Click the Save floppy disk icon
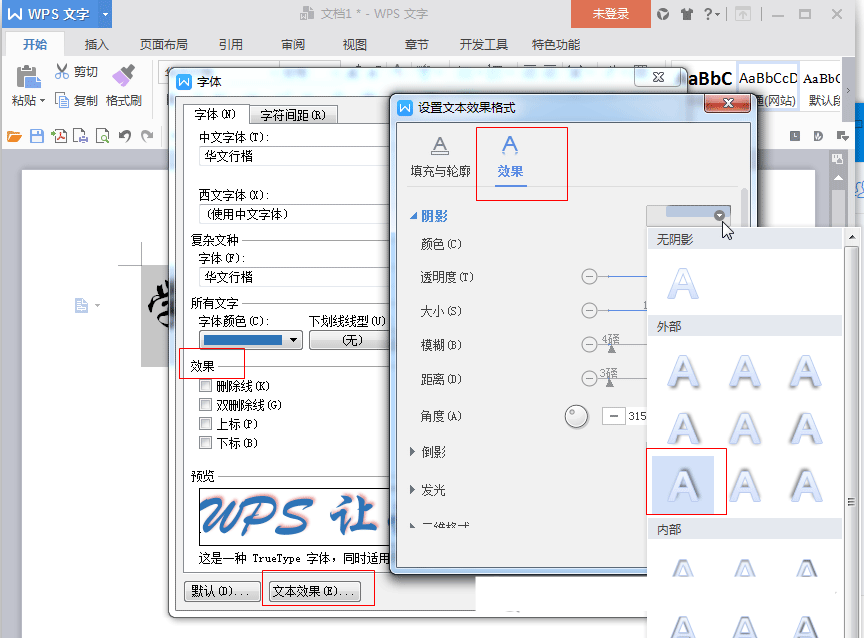The width and height of the screenshot is (864, 638). [x=37, y=136]
